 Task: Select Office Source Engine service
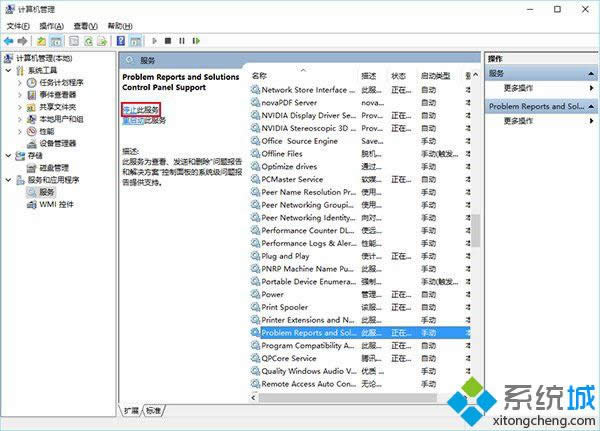(x=360, y=141)
